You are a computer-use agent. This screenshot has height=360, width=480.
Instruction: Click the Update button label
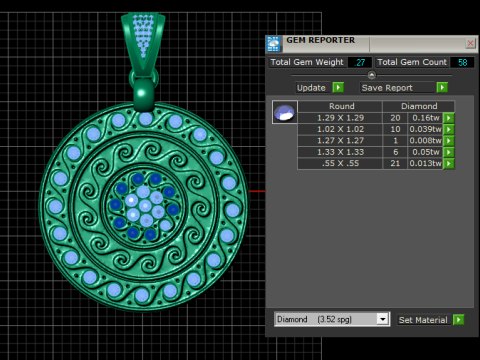[x=311, y=88]
